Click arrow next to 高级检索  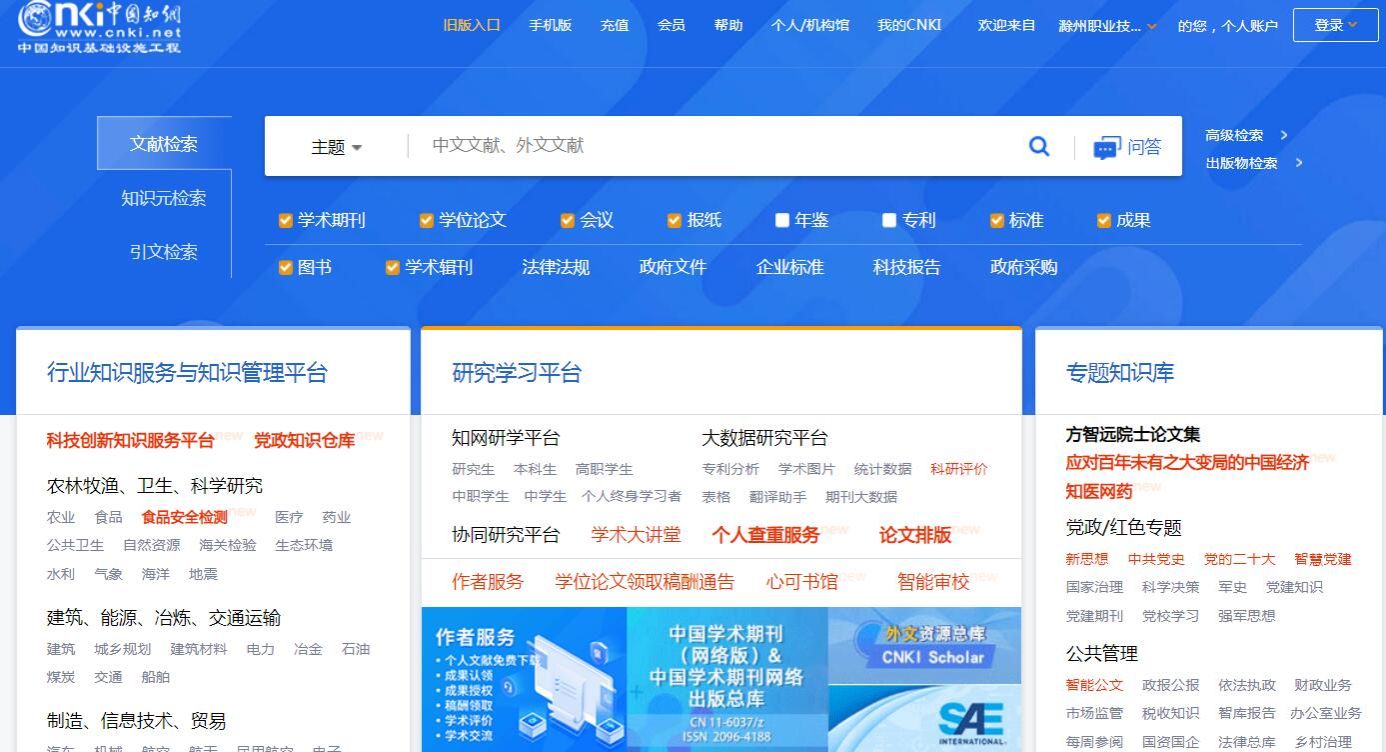tap(1284, 135)
